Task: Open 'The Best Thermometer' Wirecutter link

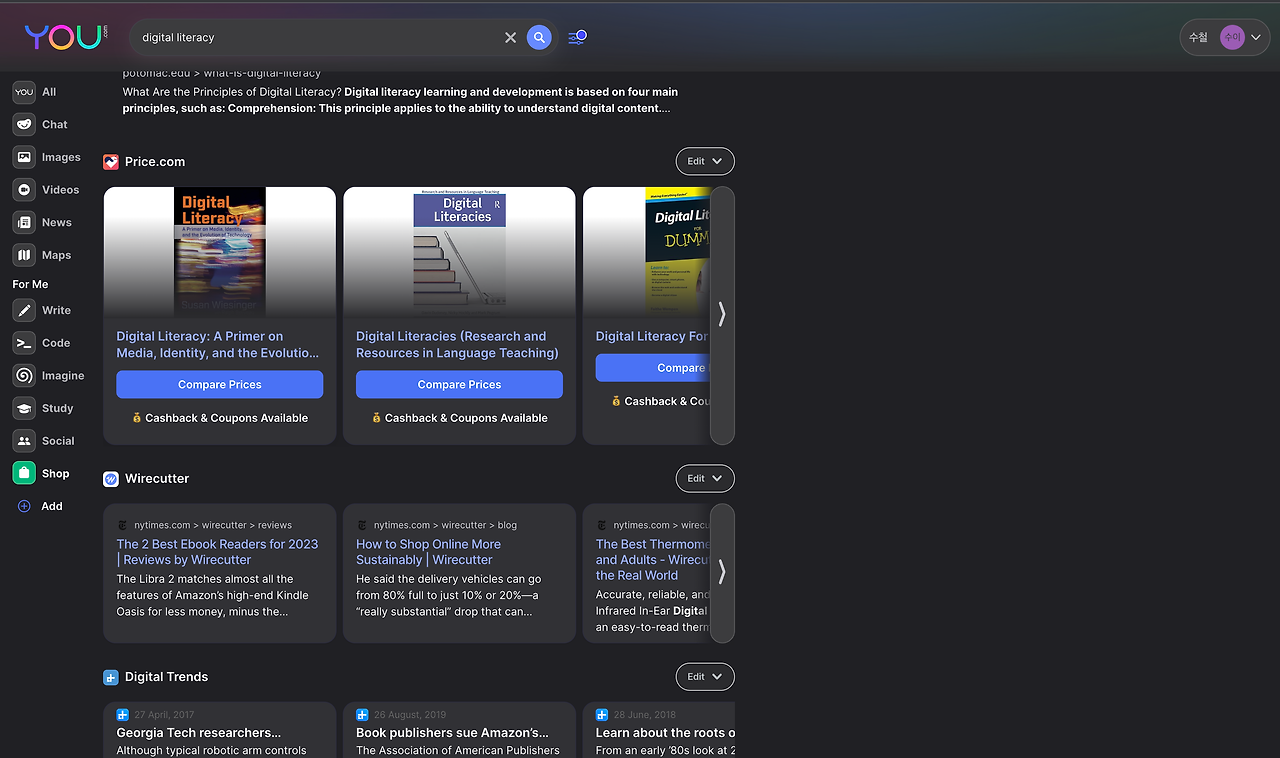Action: pyautogui.click(x=653, y=560)
